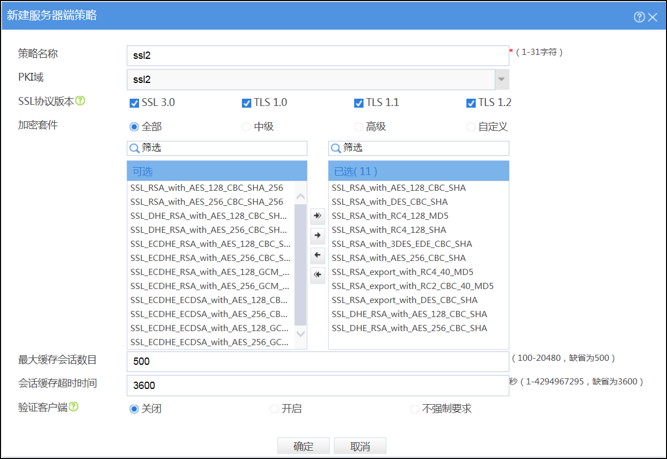Viewport: 667px width, 459px height.
Task: Select SSL_RSA_with_AES_128_CBC_SHA_256 in available list
Action: point(207,187)
